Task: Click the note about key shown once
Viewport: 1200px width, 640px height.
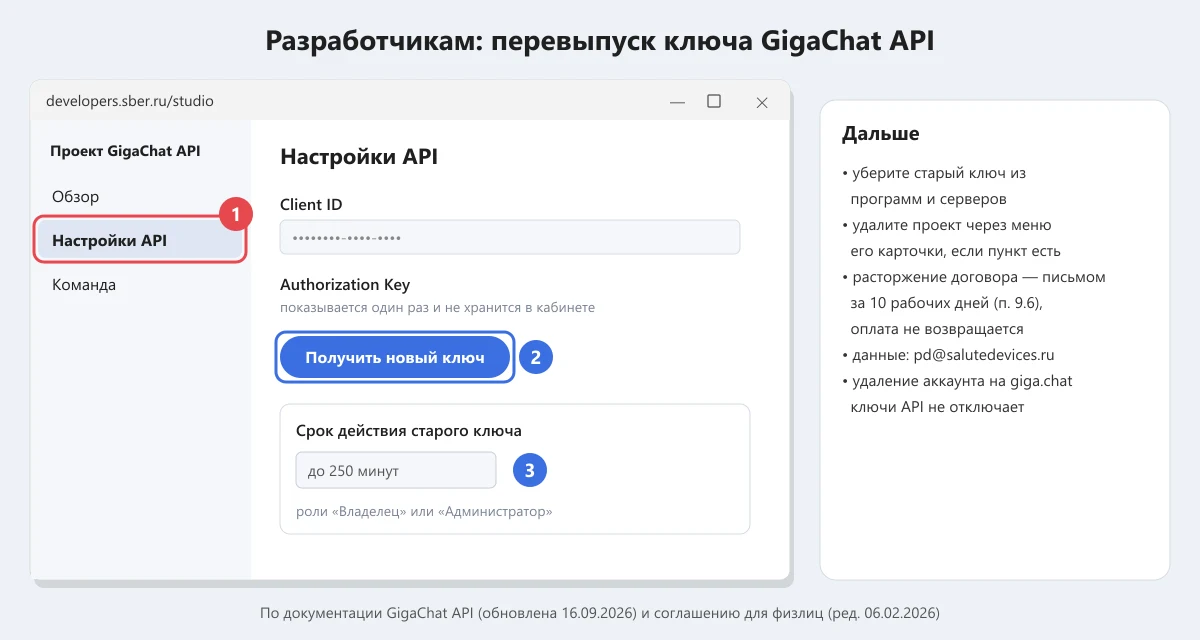Action: tap(437, 308)
